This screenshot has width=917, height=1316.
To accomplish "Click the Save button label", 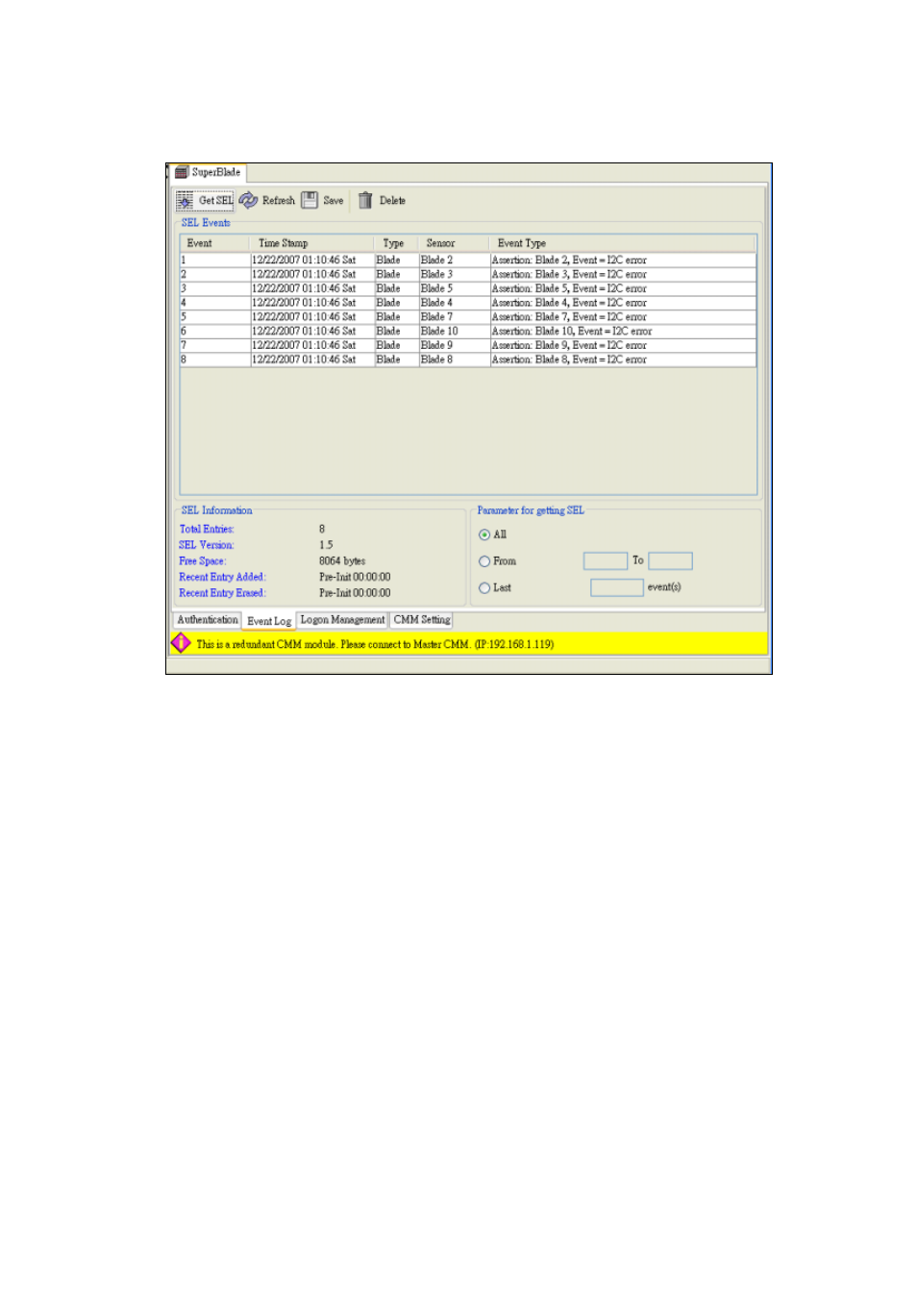I will click(334, 201).
